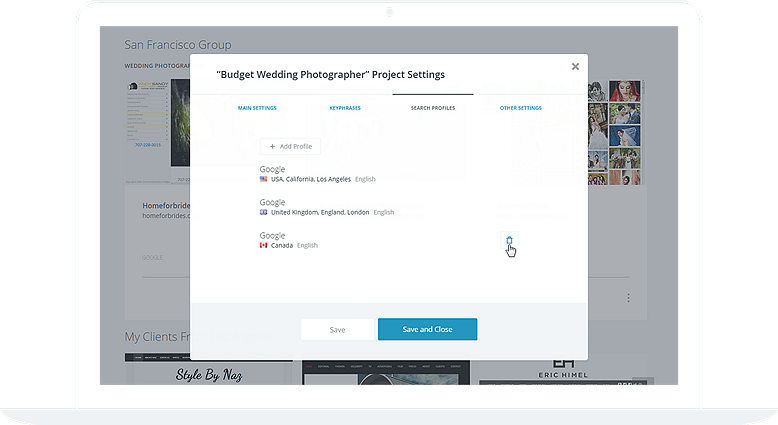Select the Google Canada profile
This screenshot has width=778, height=425.
tap(289, 241)
